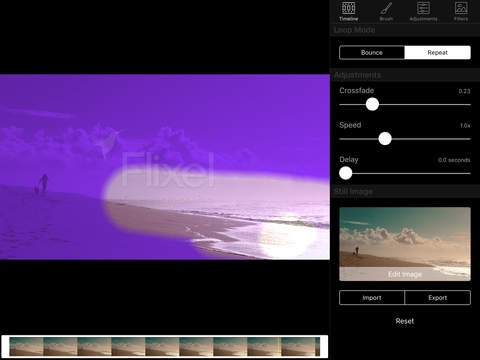Click the Delay slider handle
The height and width of the screenshot is (360, 480).
coord(346,173)
